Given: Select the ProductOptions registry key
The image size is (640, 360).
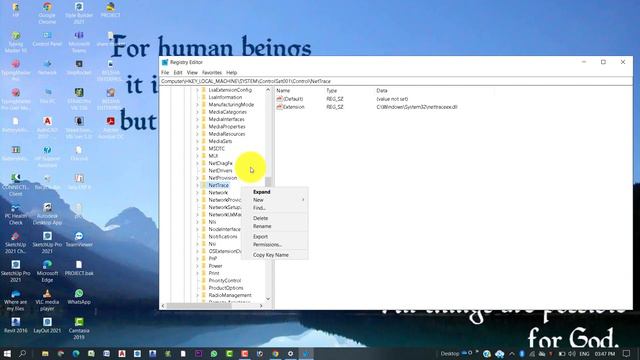Looking at the screenshot, I should 226,288.
